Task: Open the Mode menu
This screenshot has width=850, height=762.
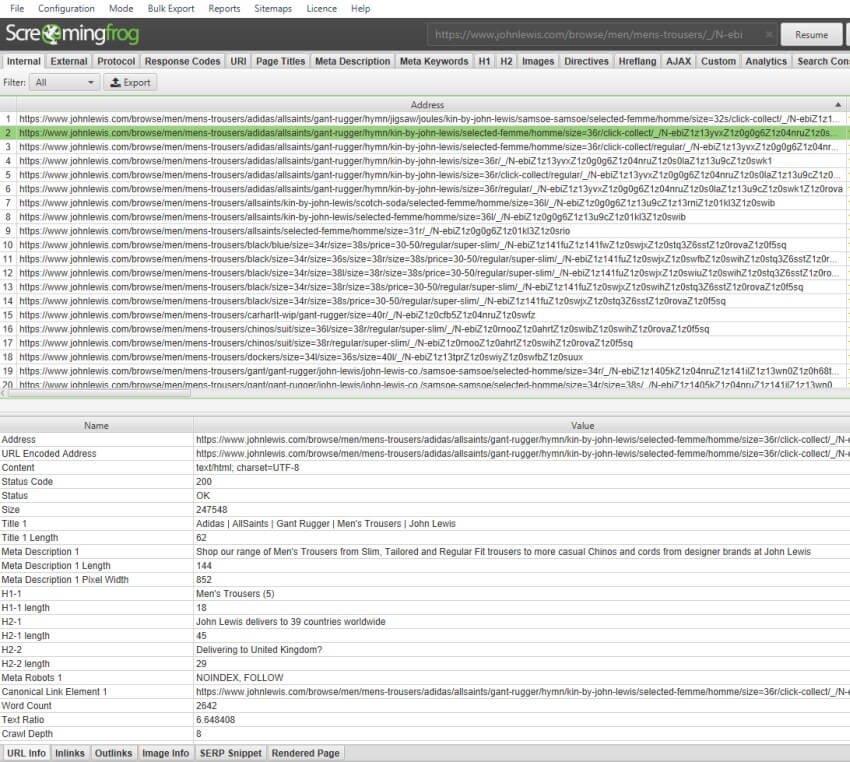Action: [x=121, y=9]
